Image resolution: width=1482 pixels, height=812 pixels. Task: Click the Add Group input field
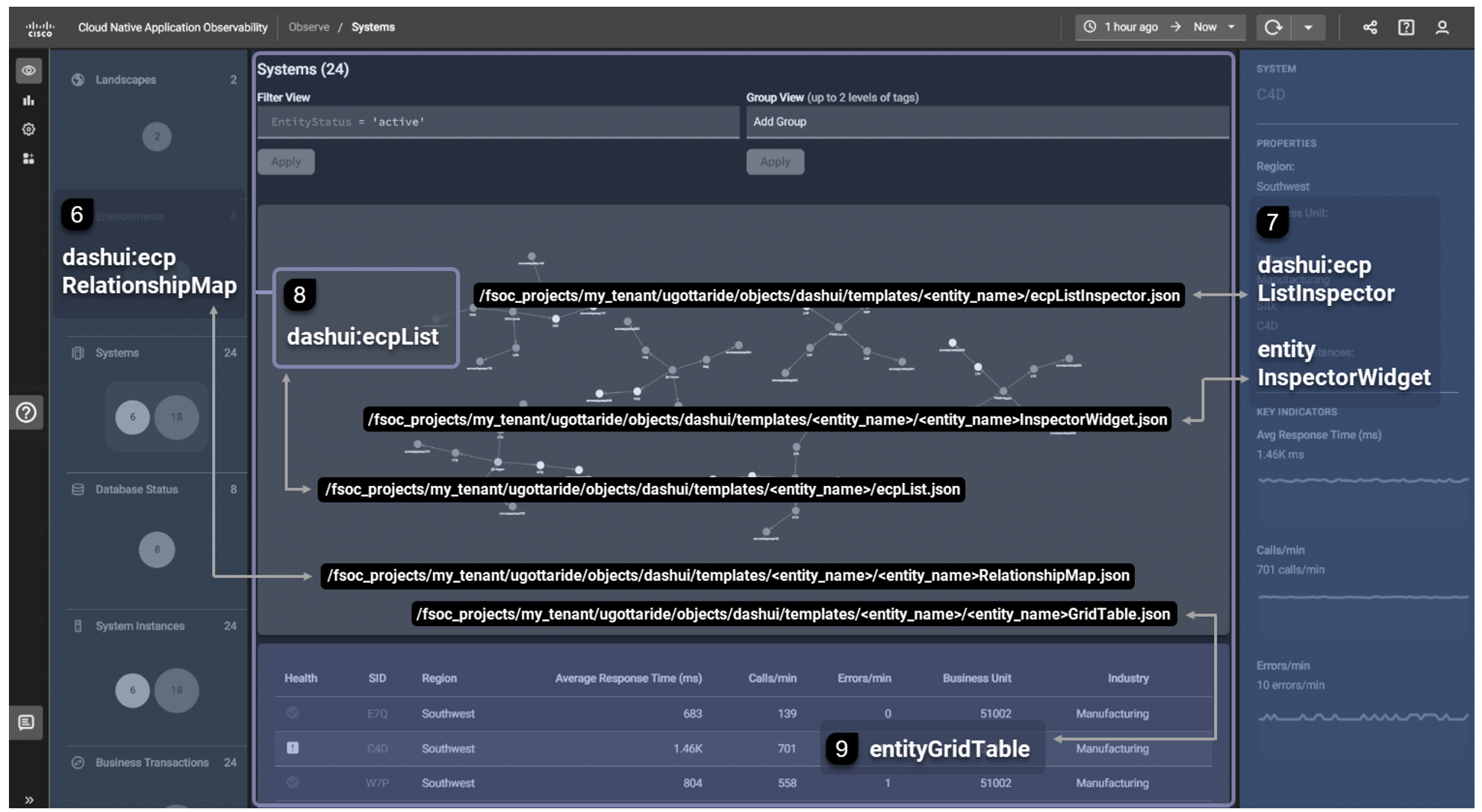pyautogui.click(x=986, y=122)
